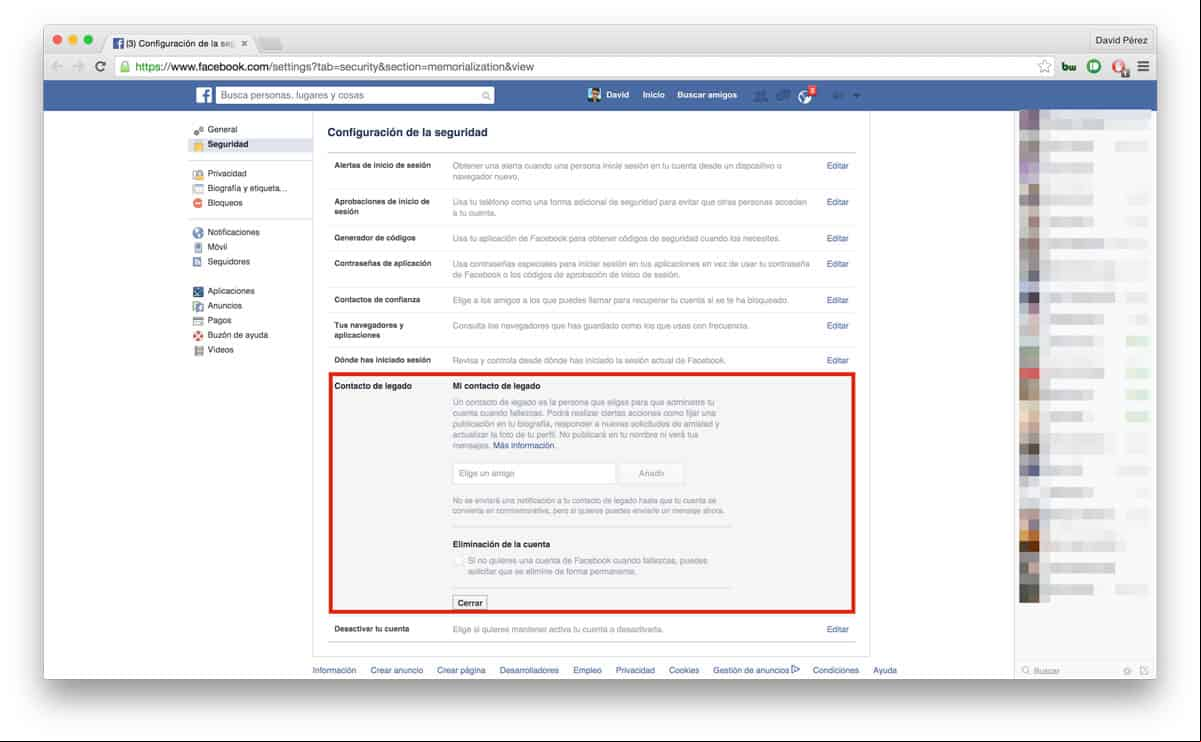Edit Dónde has iniciado sesión
The width and height of the screenshot is (1201, 742).
click(x=837, y=360)
